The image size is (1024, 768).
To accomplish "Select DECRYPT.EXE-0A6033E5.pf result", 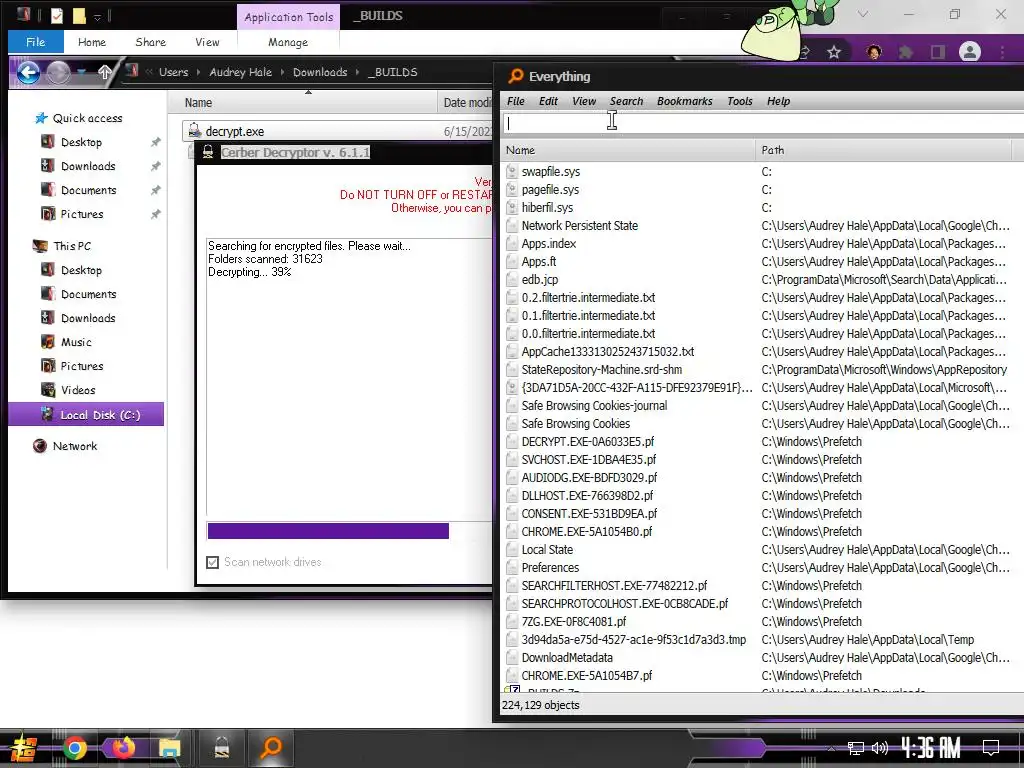I will pyautogui.click(x=588, y=441).
